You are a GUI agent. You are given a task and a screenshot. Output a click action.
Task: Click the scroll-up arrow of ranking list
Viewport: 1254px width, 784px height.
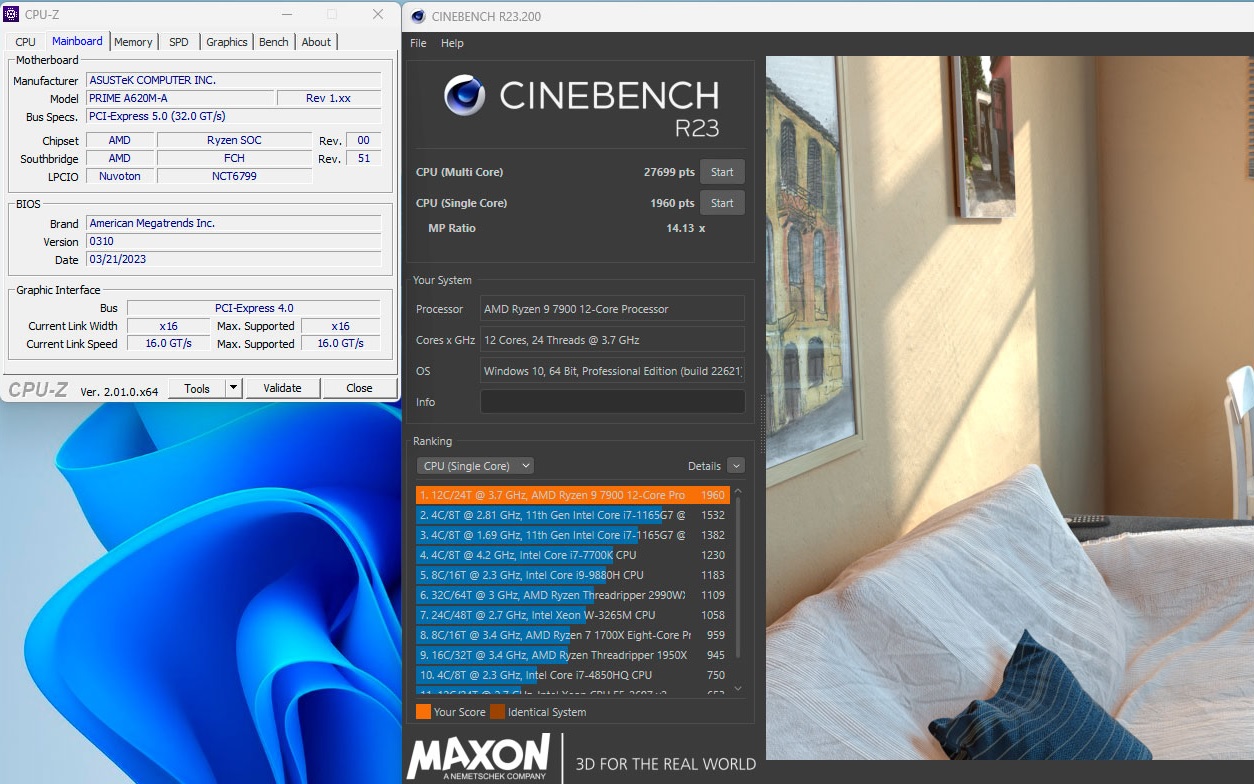(x=738, y=492)
